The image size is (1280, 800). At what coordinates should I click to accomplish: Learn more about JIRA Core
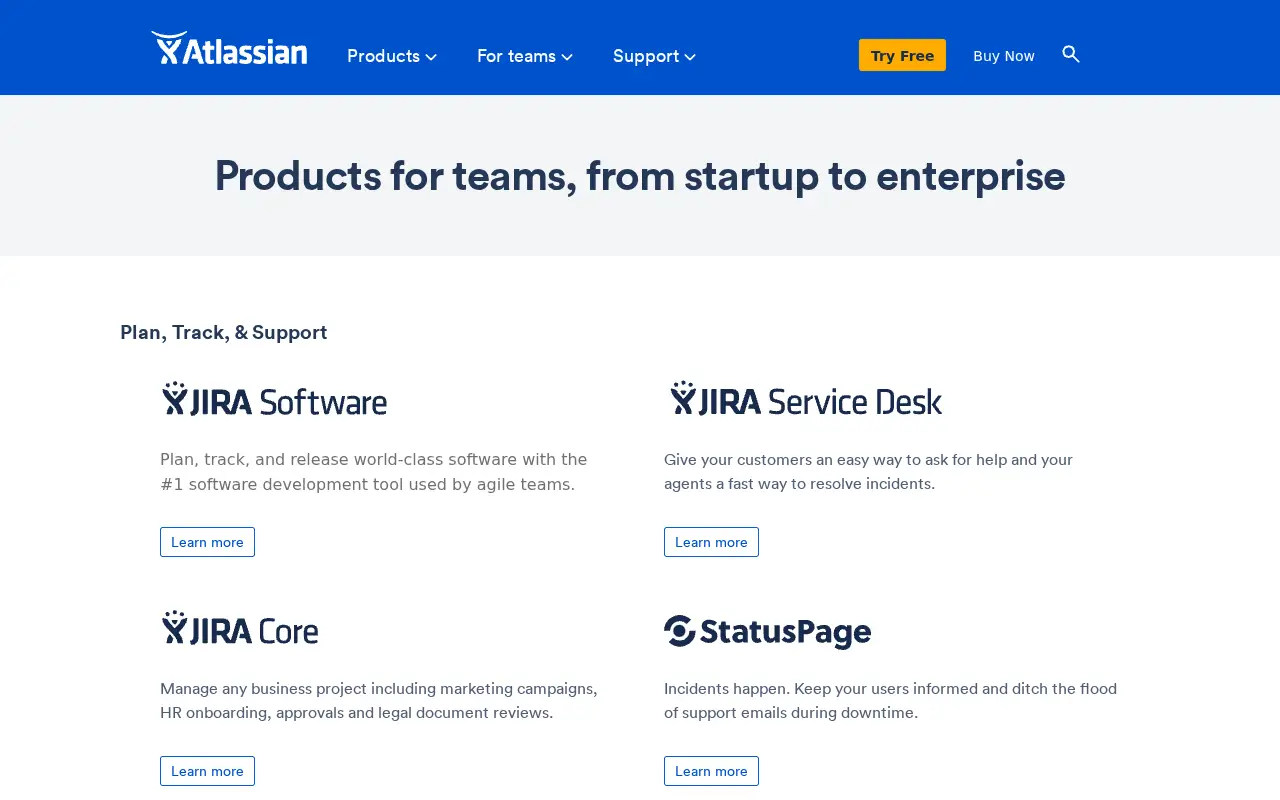207,771
